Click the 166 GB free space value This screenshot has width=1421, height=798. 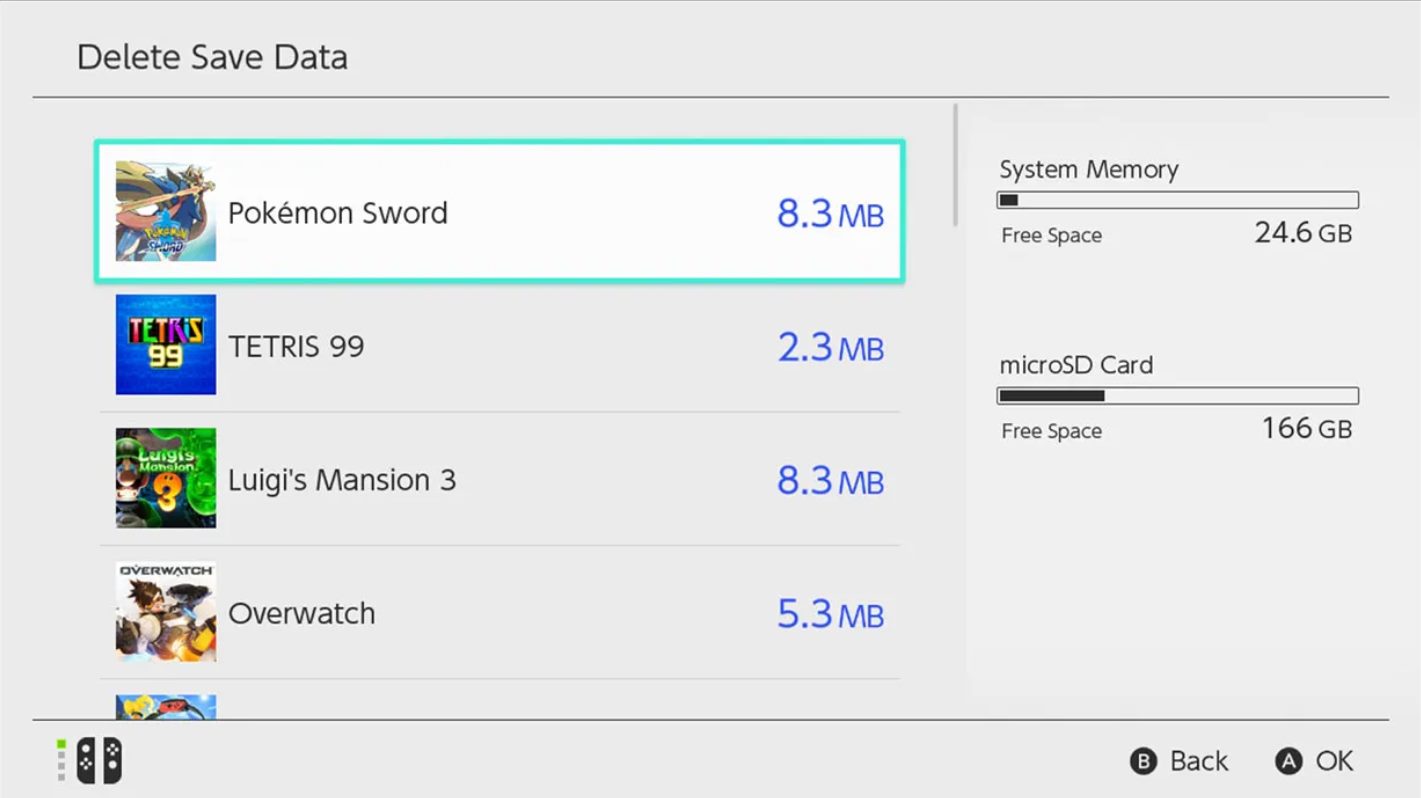tap(1307, 428)
